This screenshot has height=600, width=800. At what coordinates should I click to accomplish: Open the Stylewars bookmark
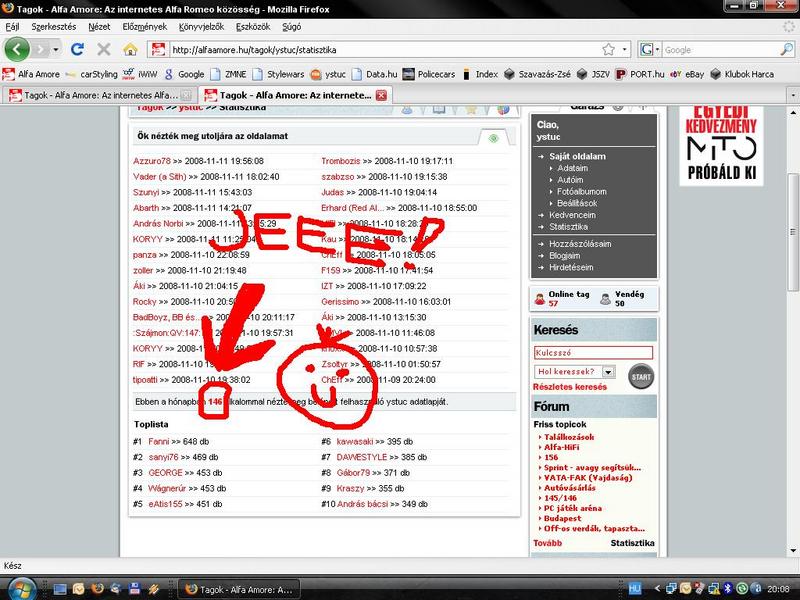pyautogui.click(x=279, y=74)
